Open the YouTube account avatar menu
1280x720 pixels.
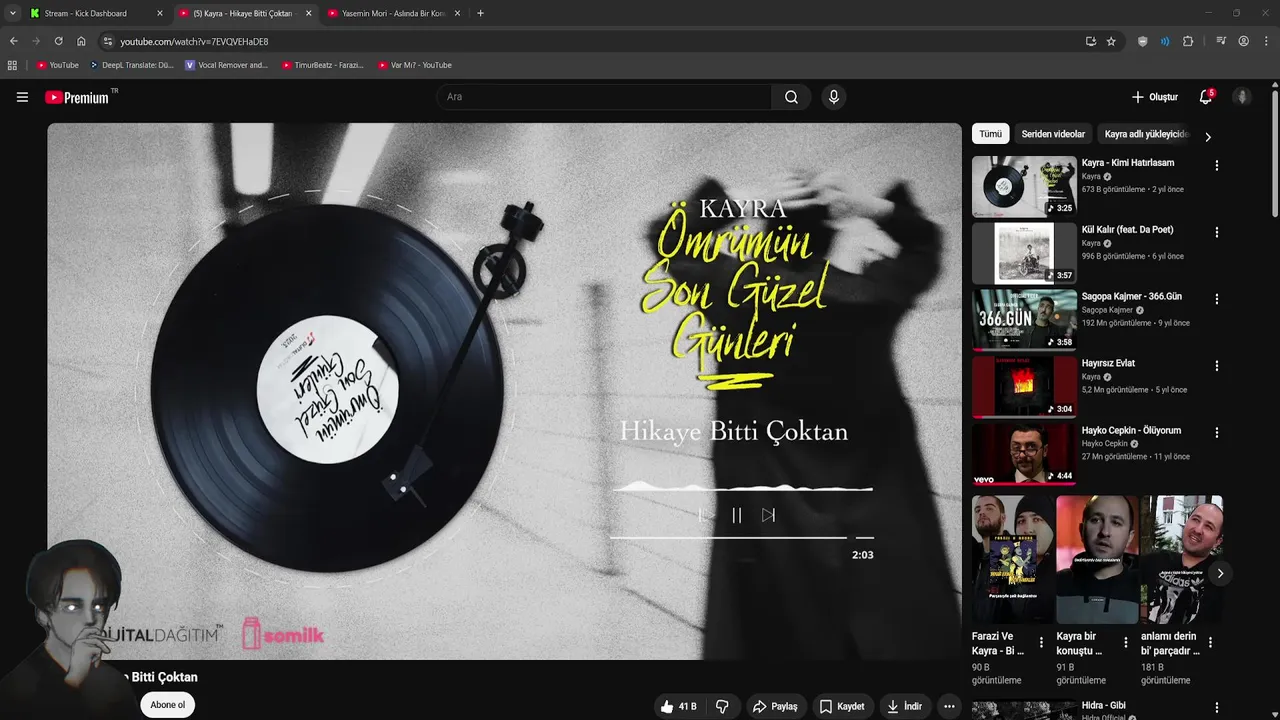1242,97
